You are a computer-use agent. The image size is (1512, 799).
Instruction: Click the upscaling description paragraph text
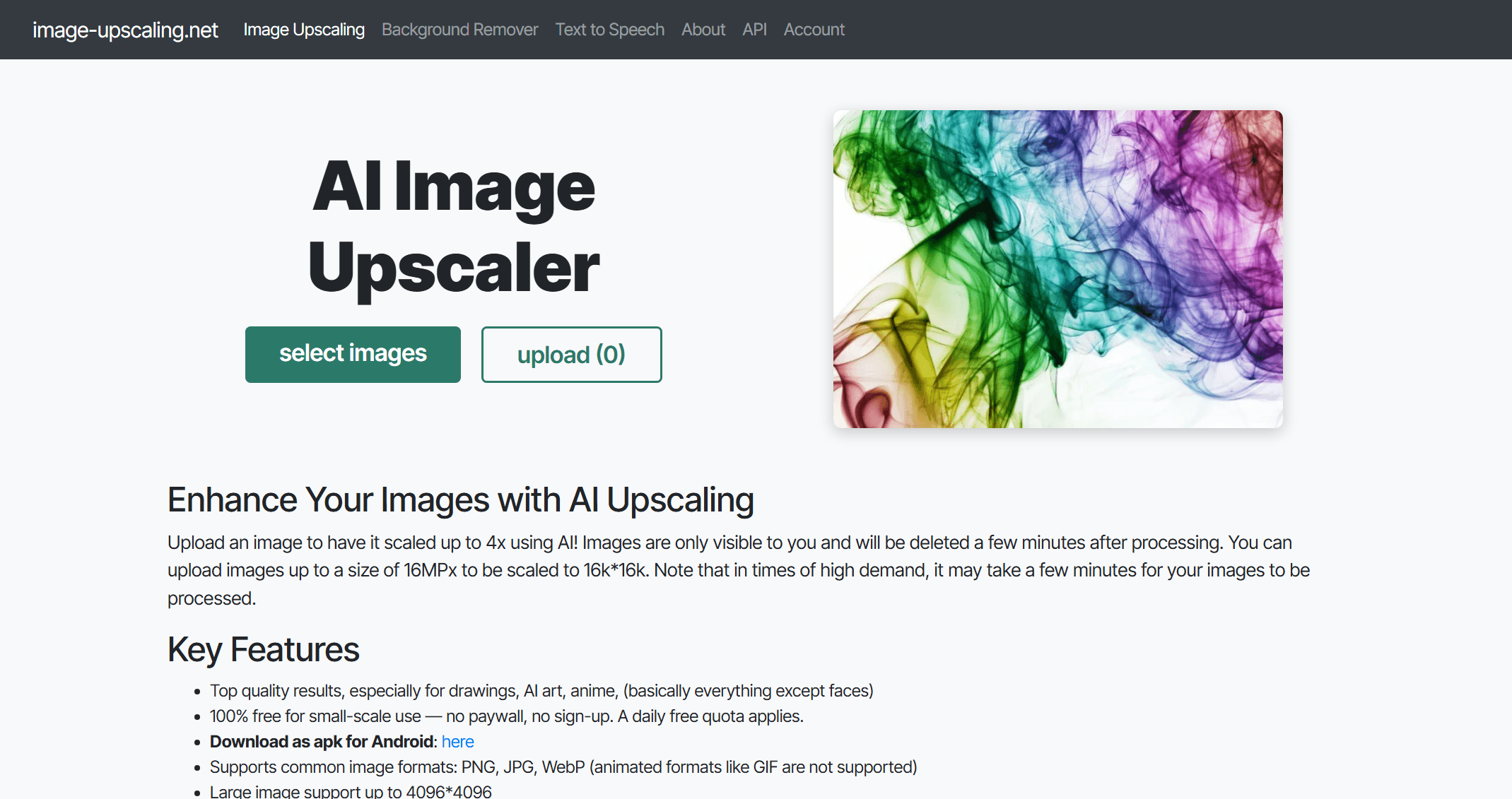(738, 570)
